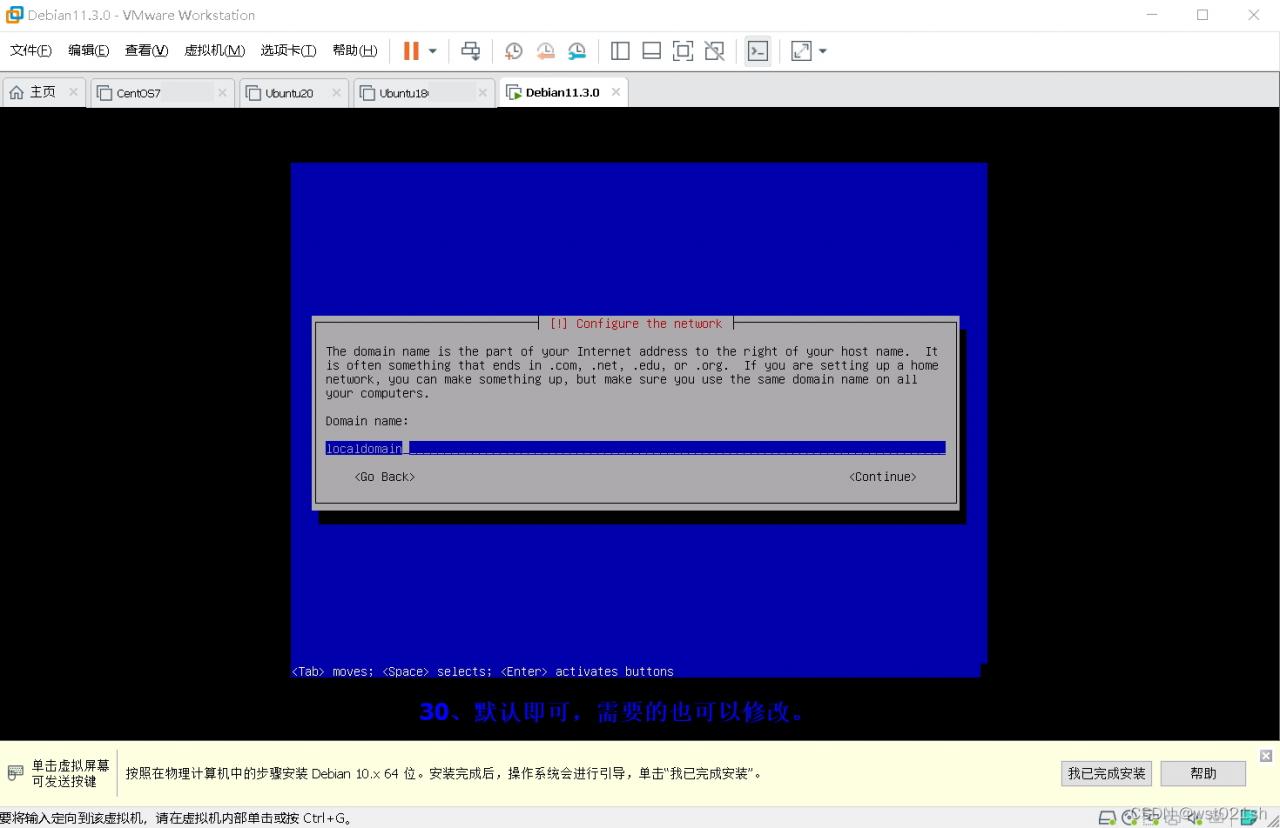The height and width of the screenshot is (828, 1280).
Task: Activate <Continue> in the installer dialog
Action: tap(883, 477)
